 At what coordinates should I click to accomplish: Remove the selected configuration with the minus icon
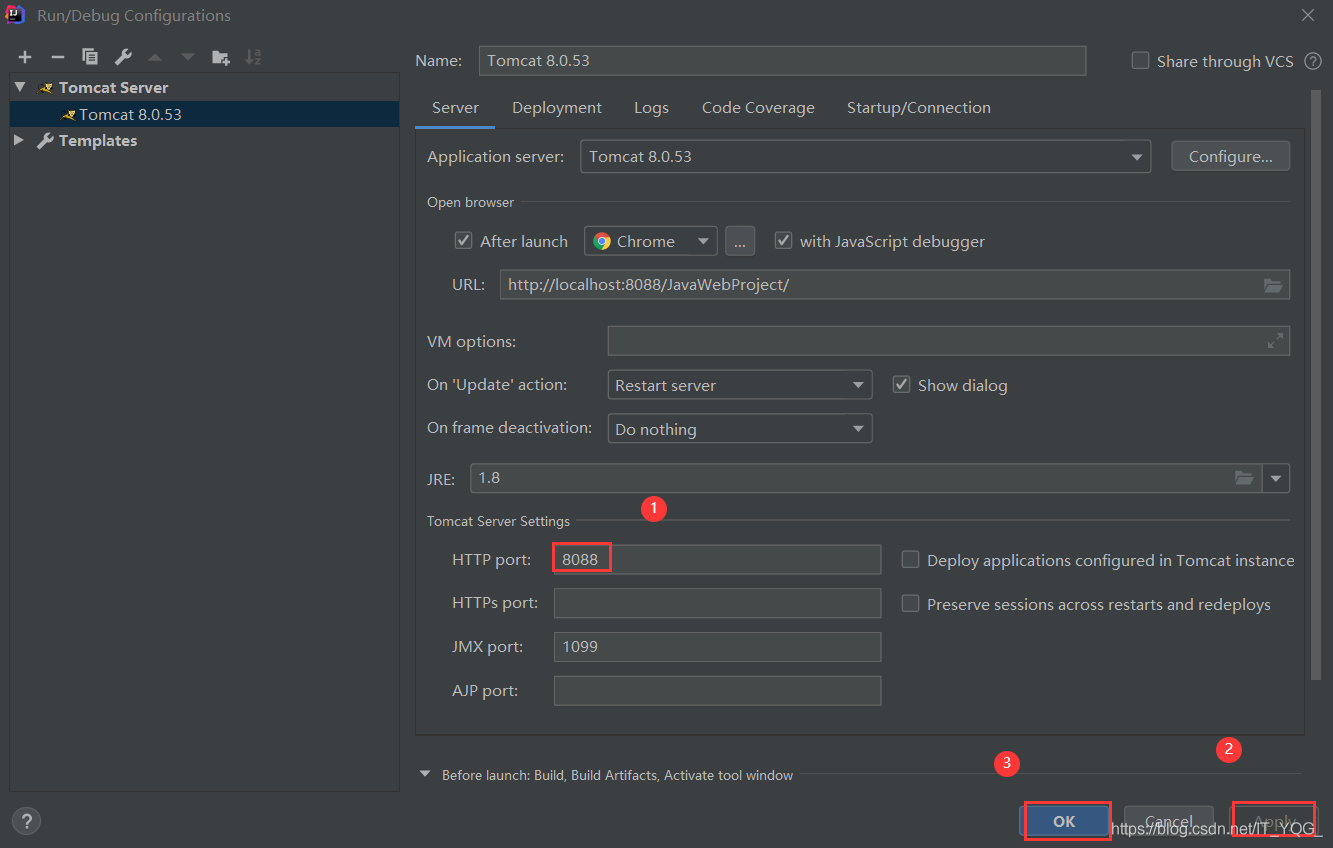point(58,57)
